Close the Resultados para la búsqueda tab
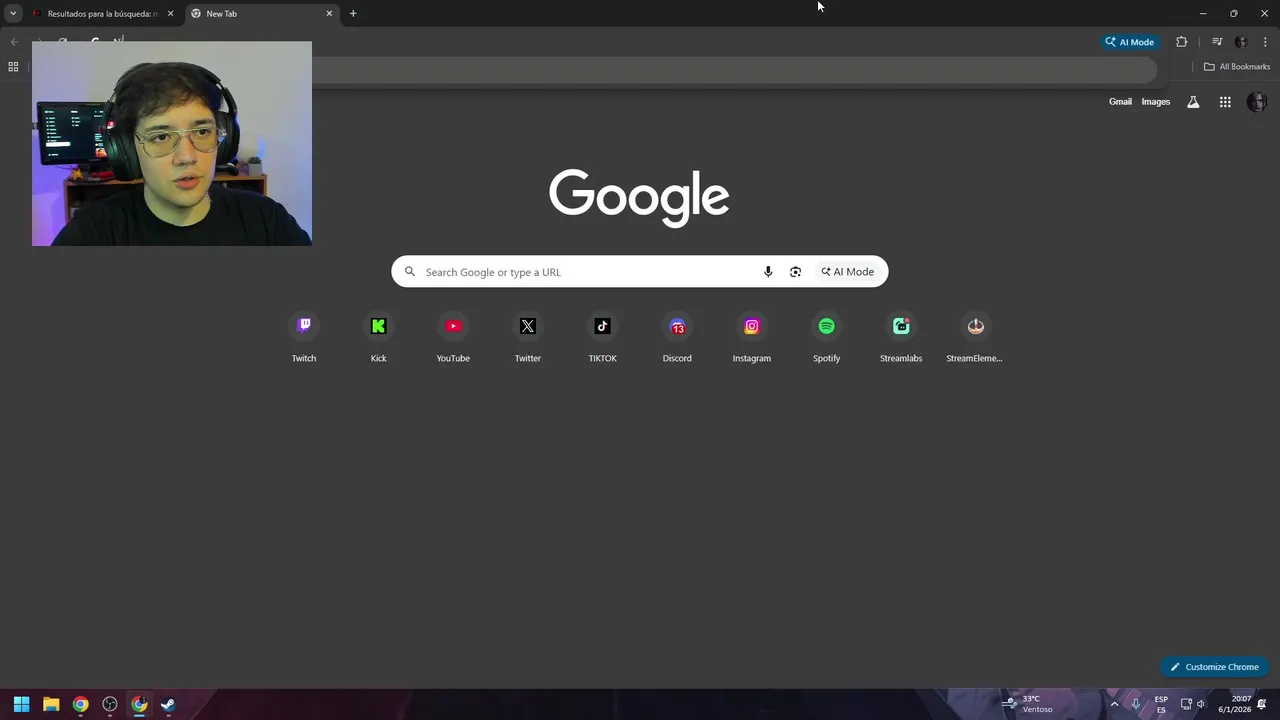The height and width of the screenshot is (720, 1280). (170, 14)
